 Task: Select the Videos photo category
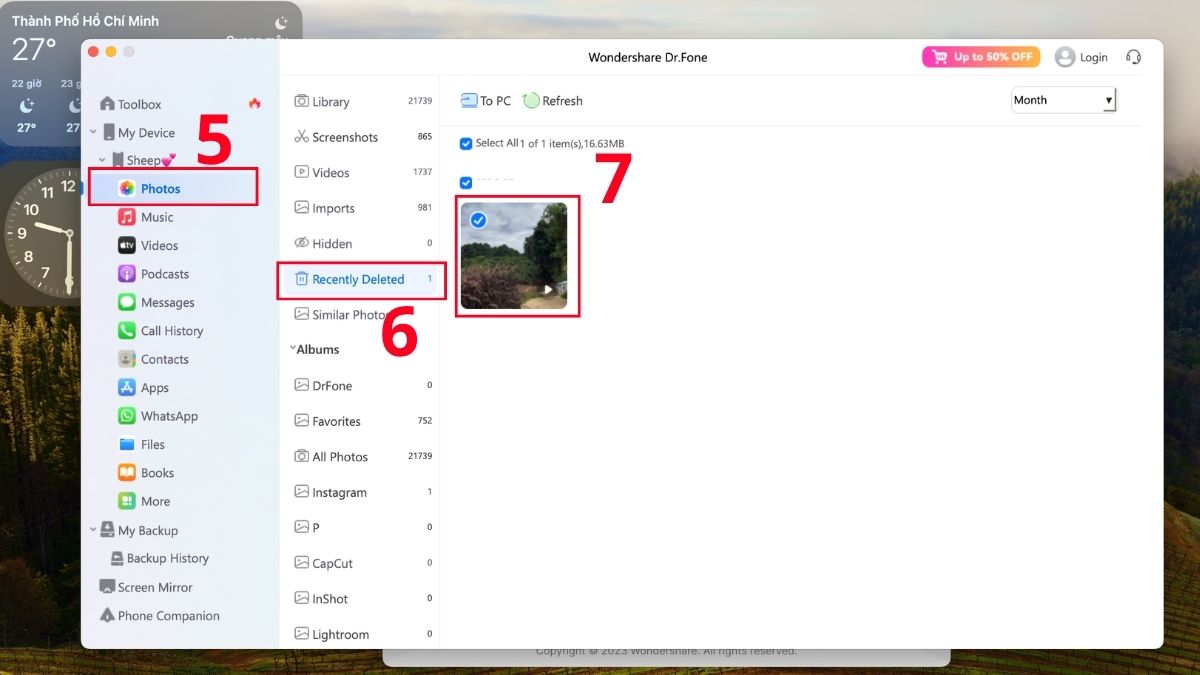pos(362,173)
